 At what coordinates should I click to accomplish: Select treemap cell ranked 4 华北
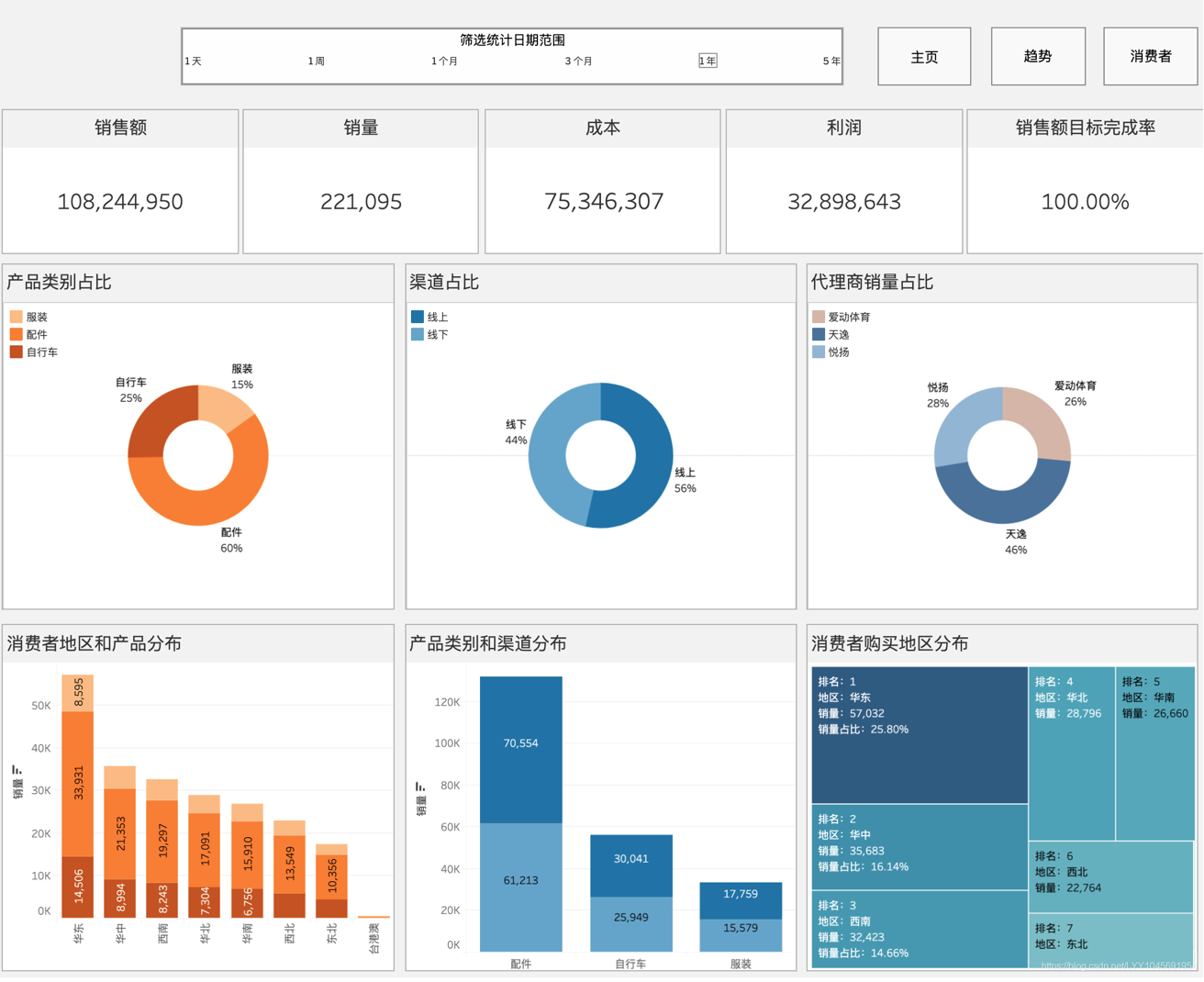click(1072, 753)
